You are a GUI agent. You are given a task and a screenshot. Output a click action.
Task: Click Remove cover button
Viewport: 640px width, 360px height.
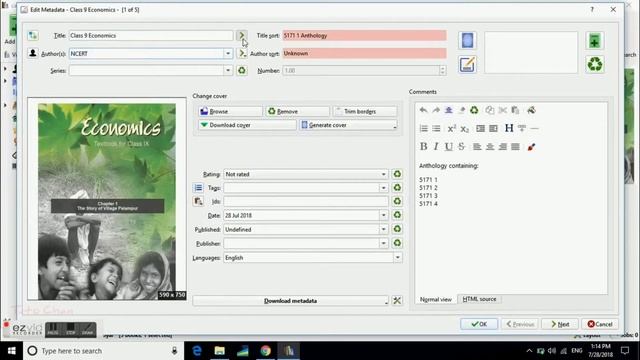point(298,111)
